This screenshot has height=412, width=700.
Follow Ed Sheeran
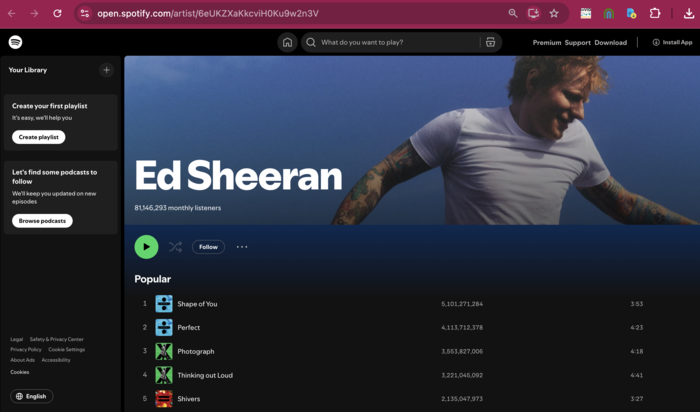[208, 247]
